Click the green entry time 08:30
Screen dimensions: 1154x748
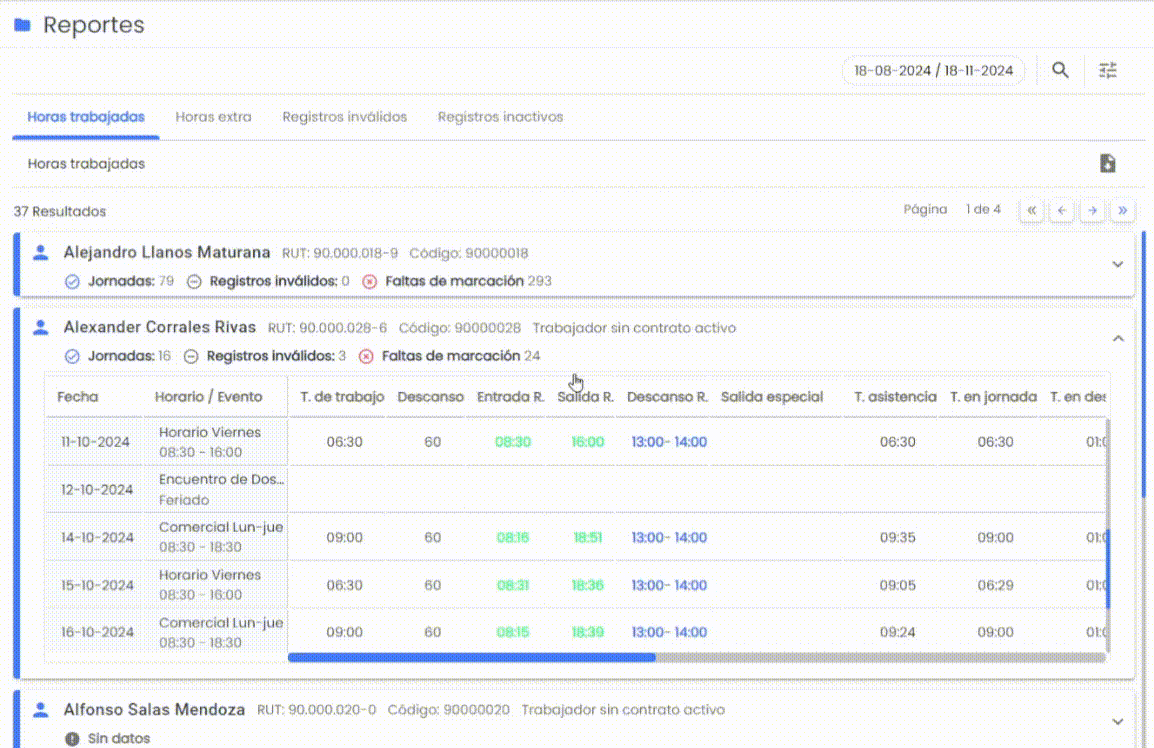coord(513,442)
